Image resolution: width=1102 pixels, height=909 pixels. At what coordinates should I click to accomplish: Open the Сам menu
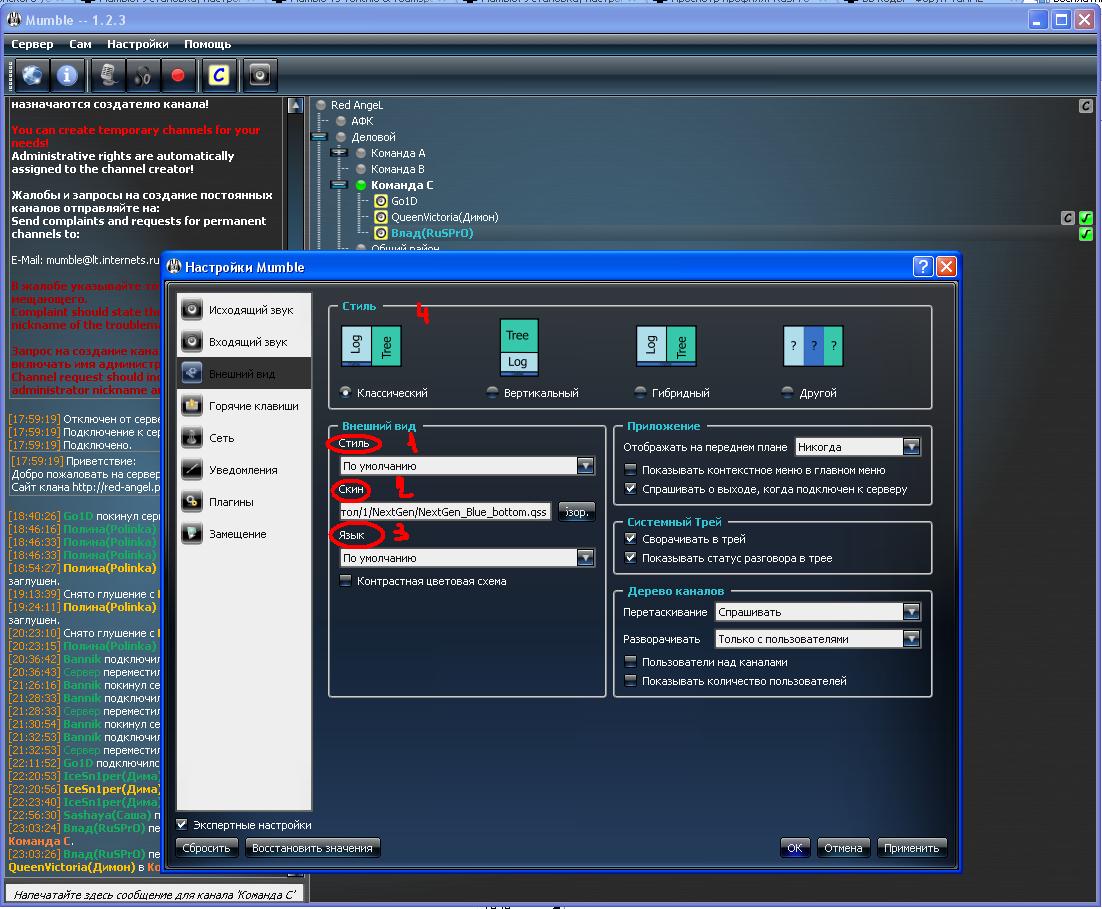pyautogui.click(x=80, y=44)
